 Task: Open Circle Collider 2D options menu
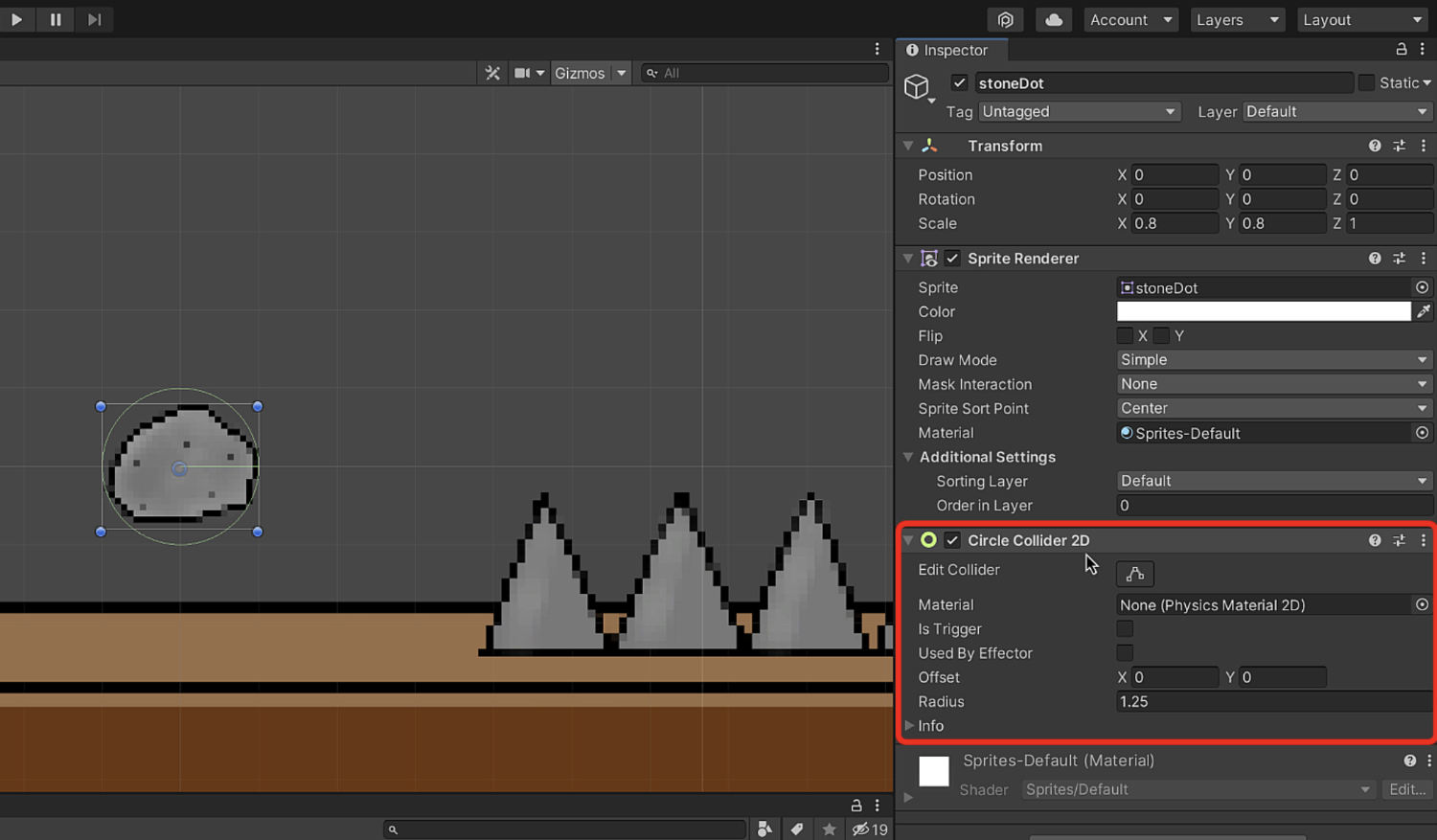1423,540
